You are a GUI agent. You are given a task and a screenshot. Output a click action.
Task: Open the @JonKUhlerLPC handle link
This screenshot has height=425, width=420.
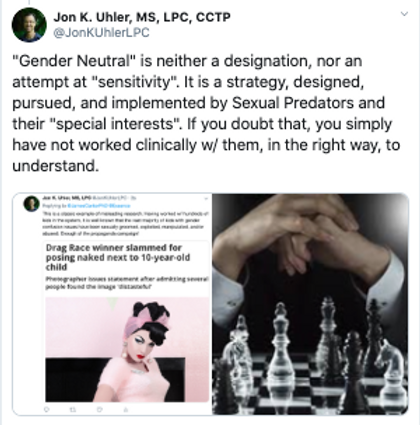101,33
